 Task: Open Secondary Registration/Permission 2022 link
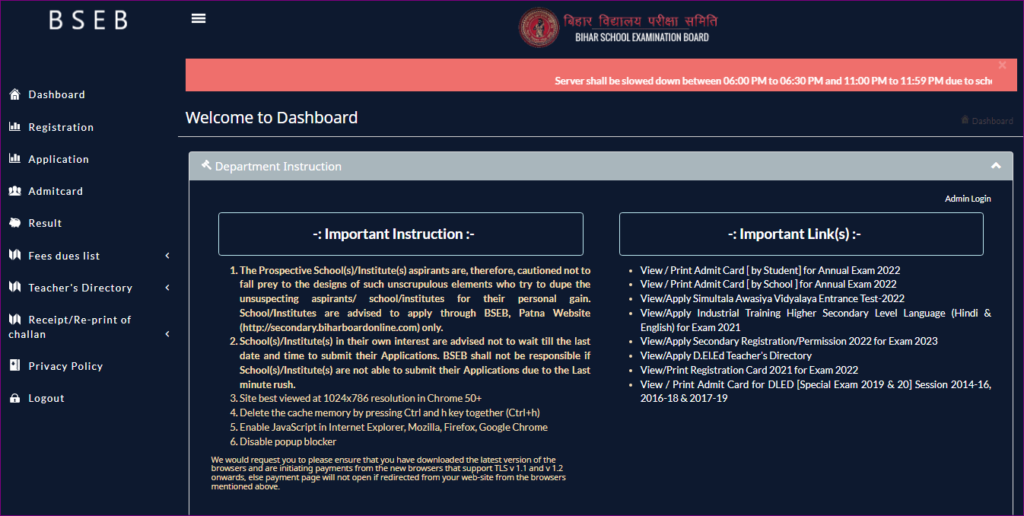pos(788,341)
